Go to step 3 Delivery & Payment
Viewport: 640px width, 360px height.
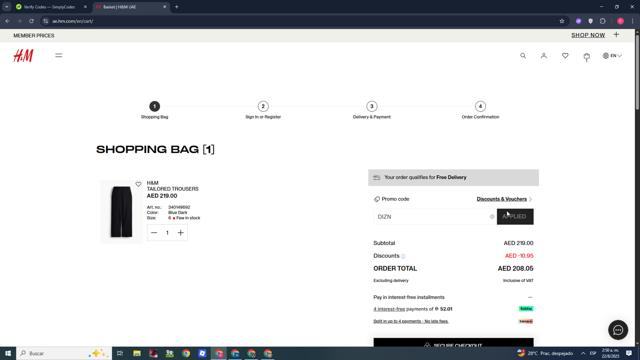[x=371, y=110]
